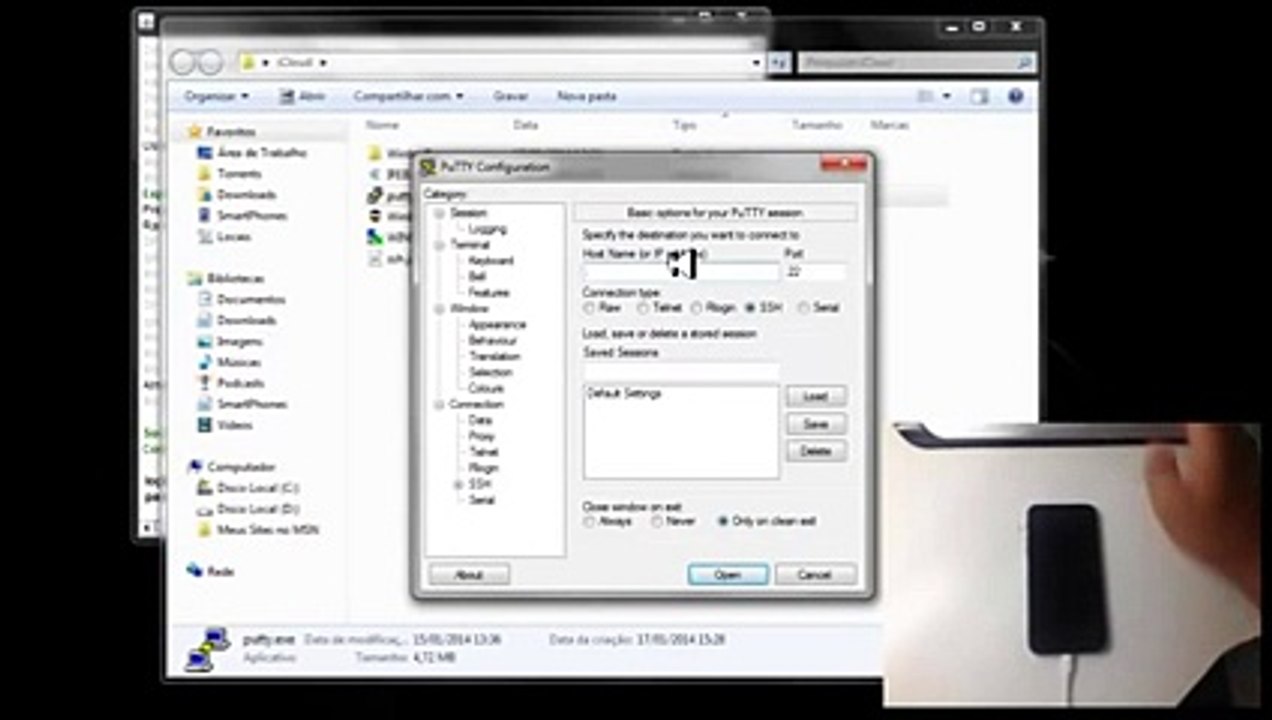Click the PuTTY icon in the dialog title bar

tap(429, 167)
